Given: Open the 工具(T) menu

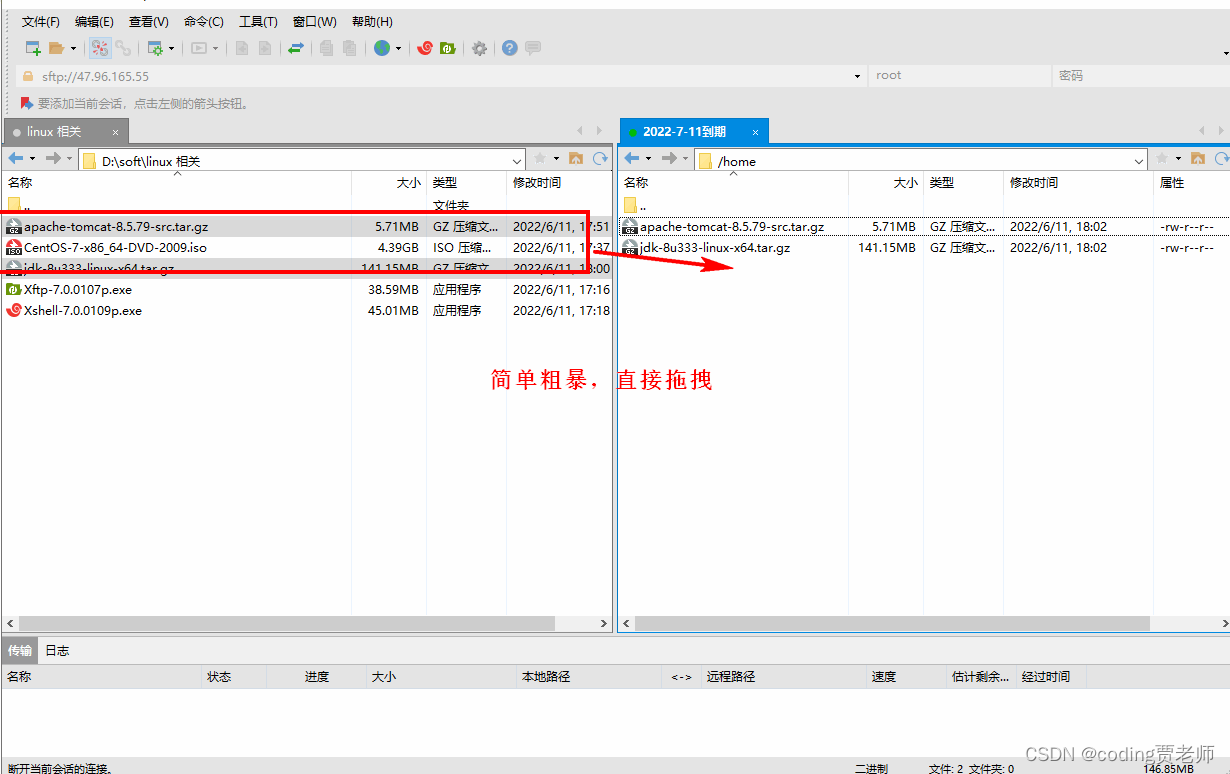Looking at the screenshot, I should point(258,22).
